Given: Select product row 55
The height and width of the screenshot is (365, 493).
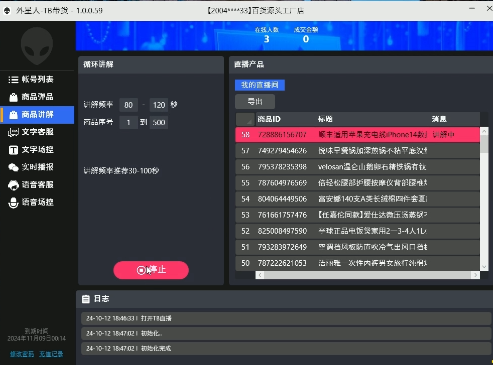Looking at the screenshot, I should coord(357,183).
